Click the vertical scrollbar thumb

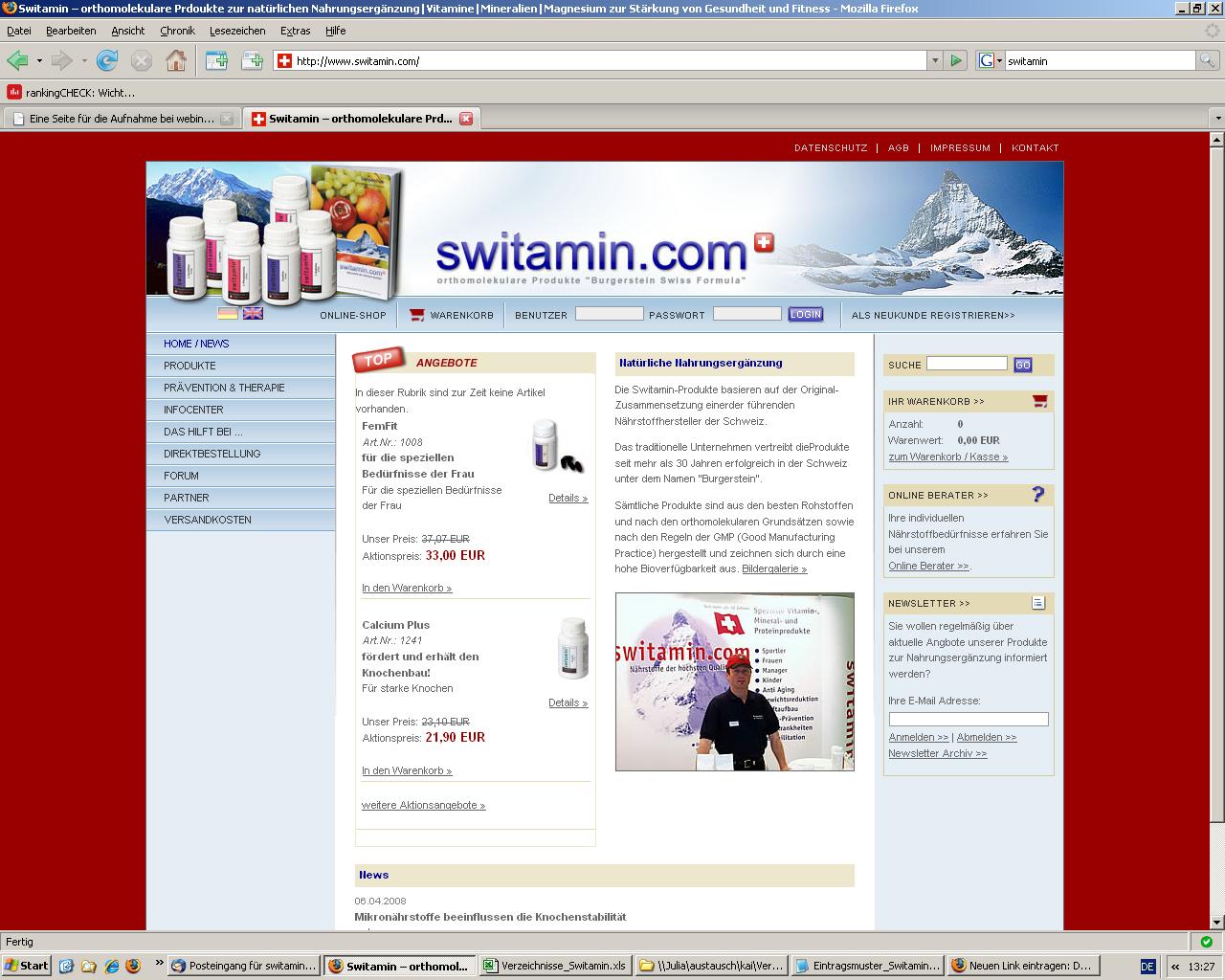(x=1217, y=483)
